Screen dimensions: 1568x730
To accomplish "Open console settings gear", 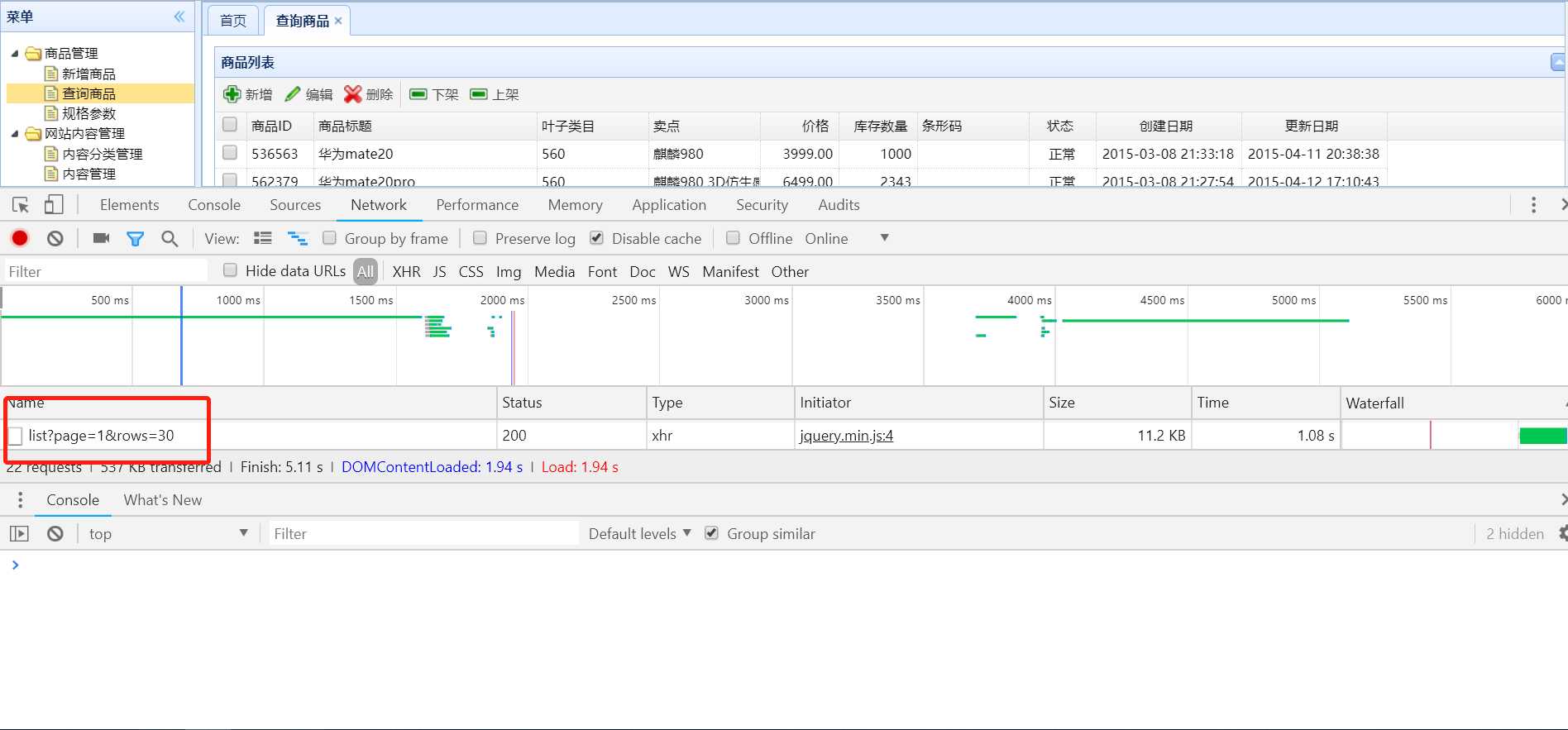I will pyautogui.click(x=1562, y=534).
